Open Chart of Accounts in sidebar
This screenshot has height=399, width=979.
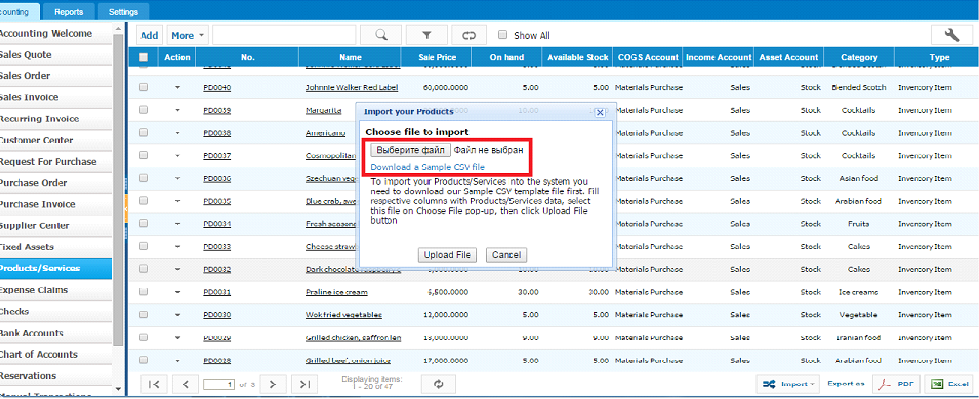pyautogui.click(x=56, y=354)
